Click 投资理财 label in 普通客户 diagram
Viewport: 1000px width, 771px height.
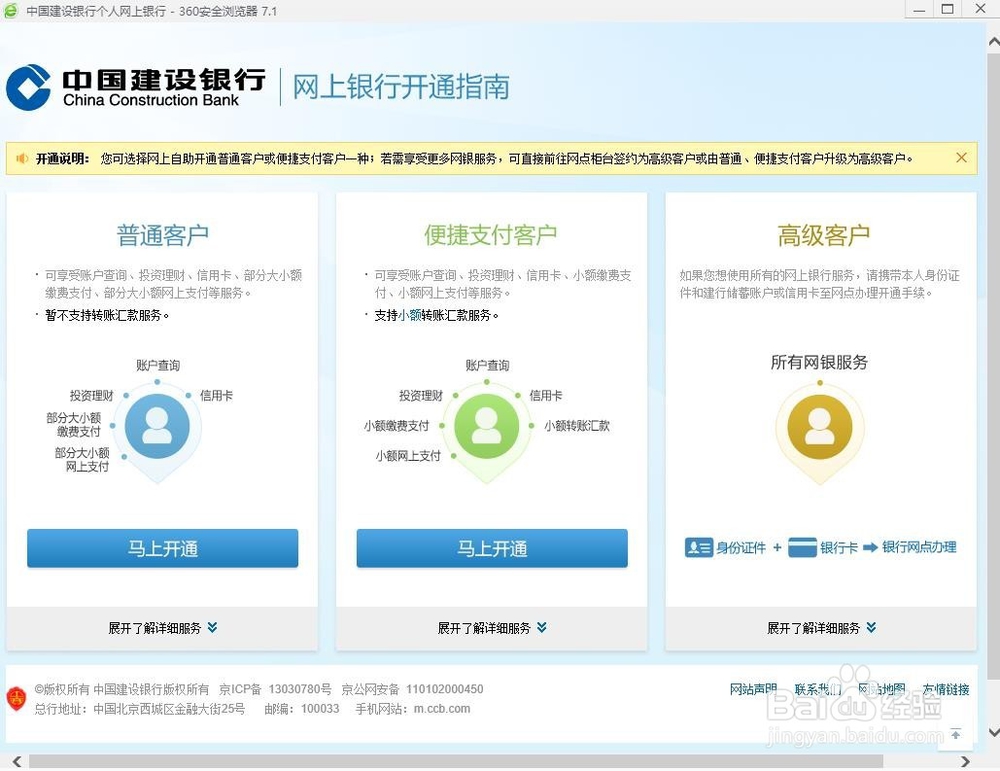(x=91, y=395)
